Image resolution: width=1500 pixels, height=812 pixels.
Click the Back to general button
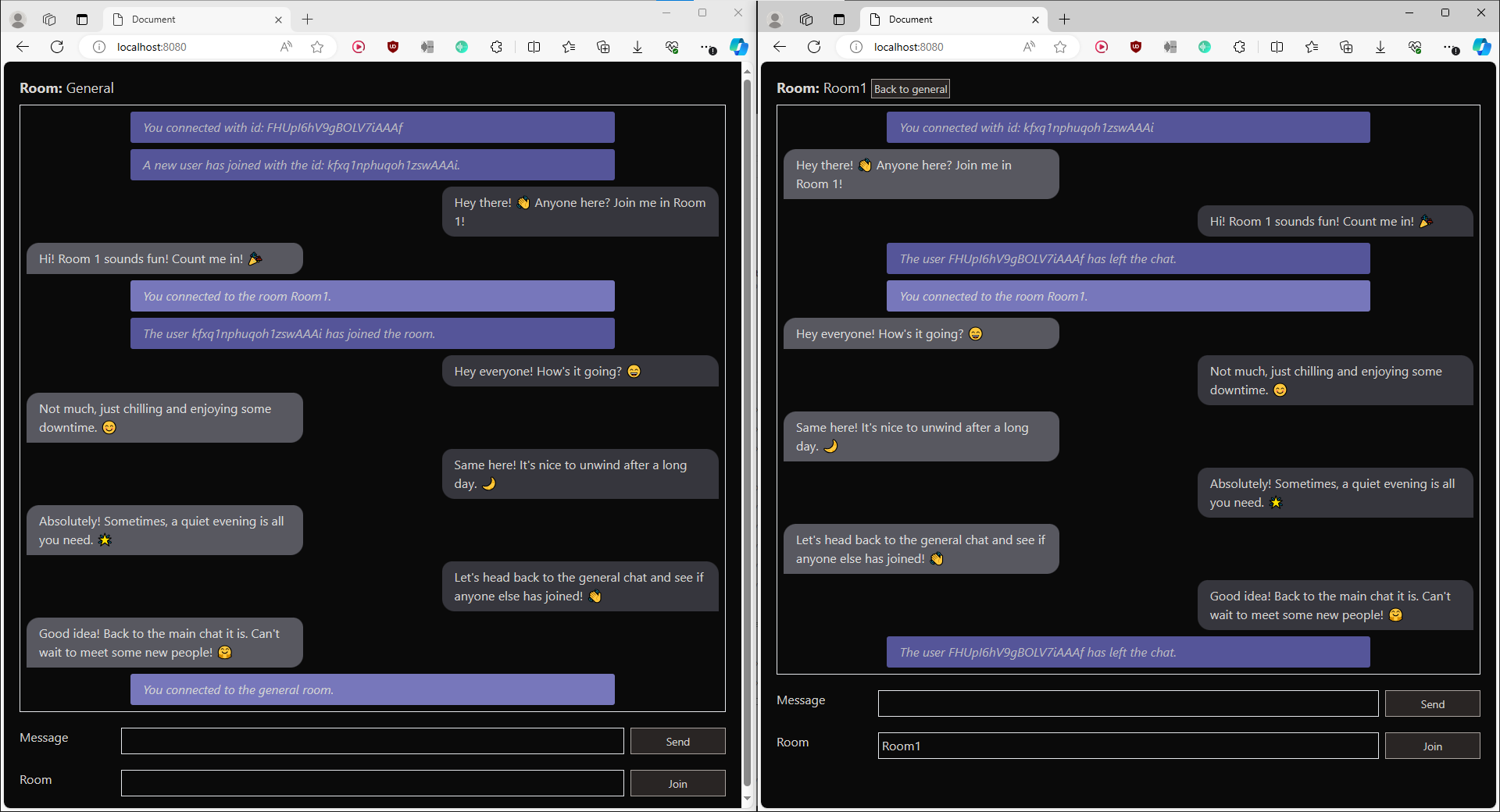click(x=910, y=89)
